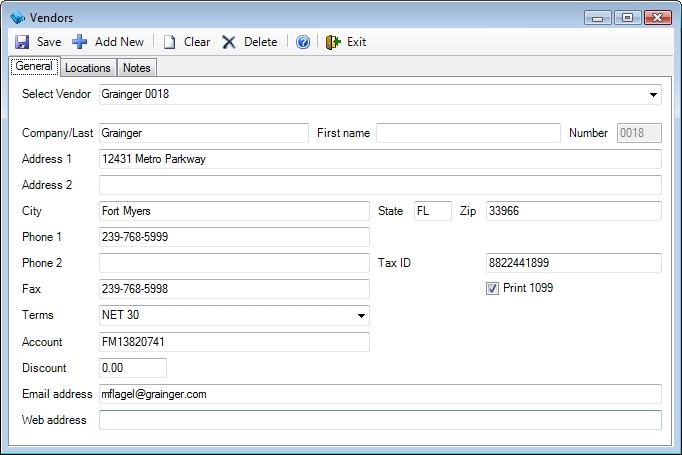Click the Tax ID field with 8822441899

(574, 263)
